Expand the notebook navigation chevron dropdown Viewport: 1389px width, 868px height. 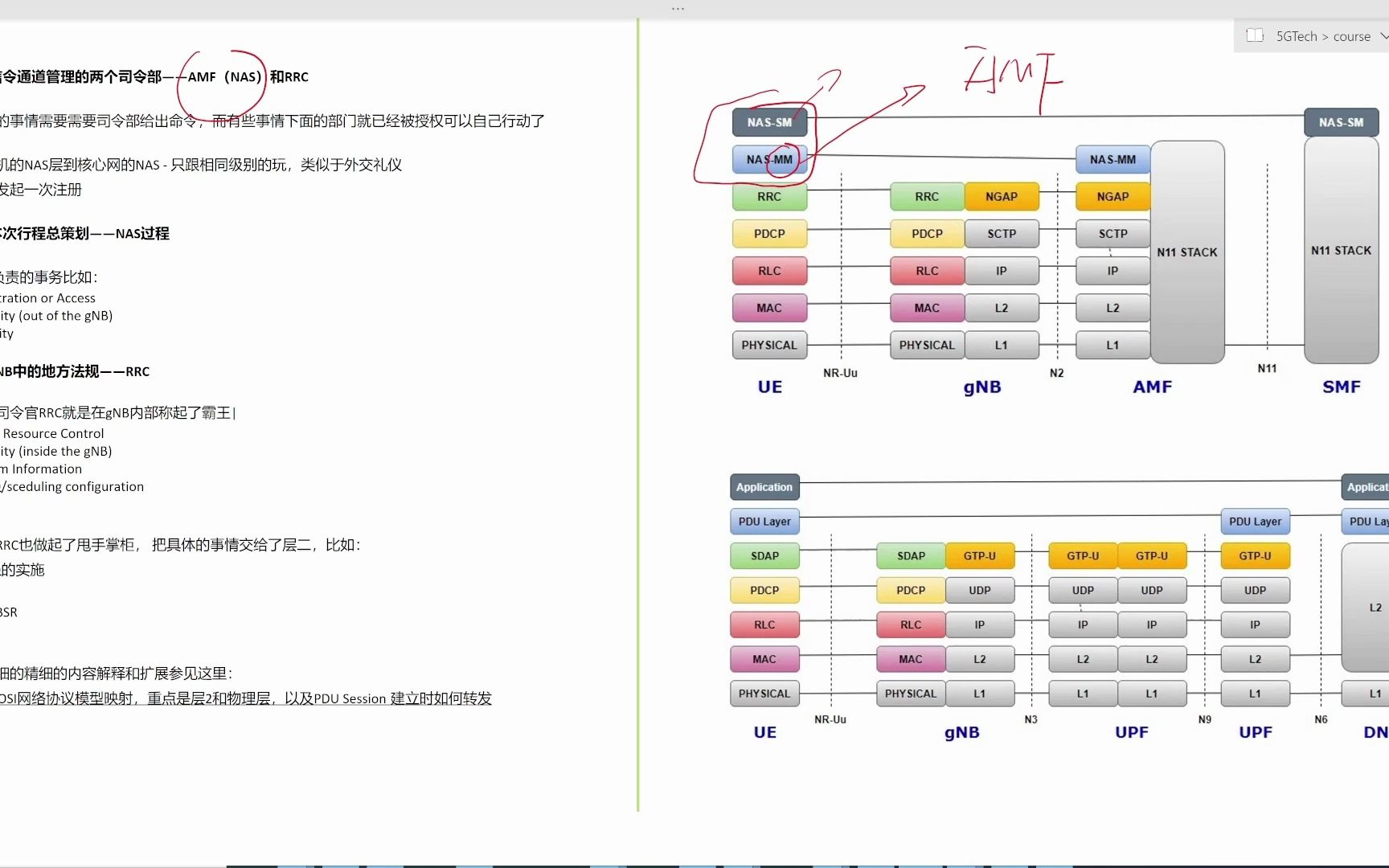pyautogui.click(x=1383, y=36)
